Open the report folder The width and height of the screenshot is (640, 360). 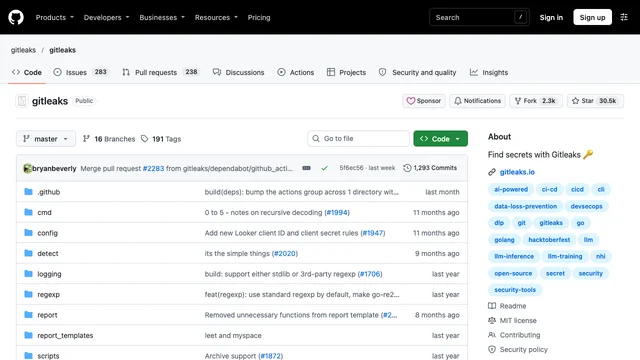[x=47, y=315]
